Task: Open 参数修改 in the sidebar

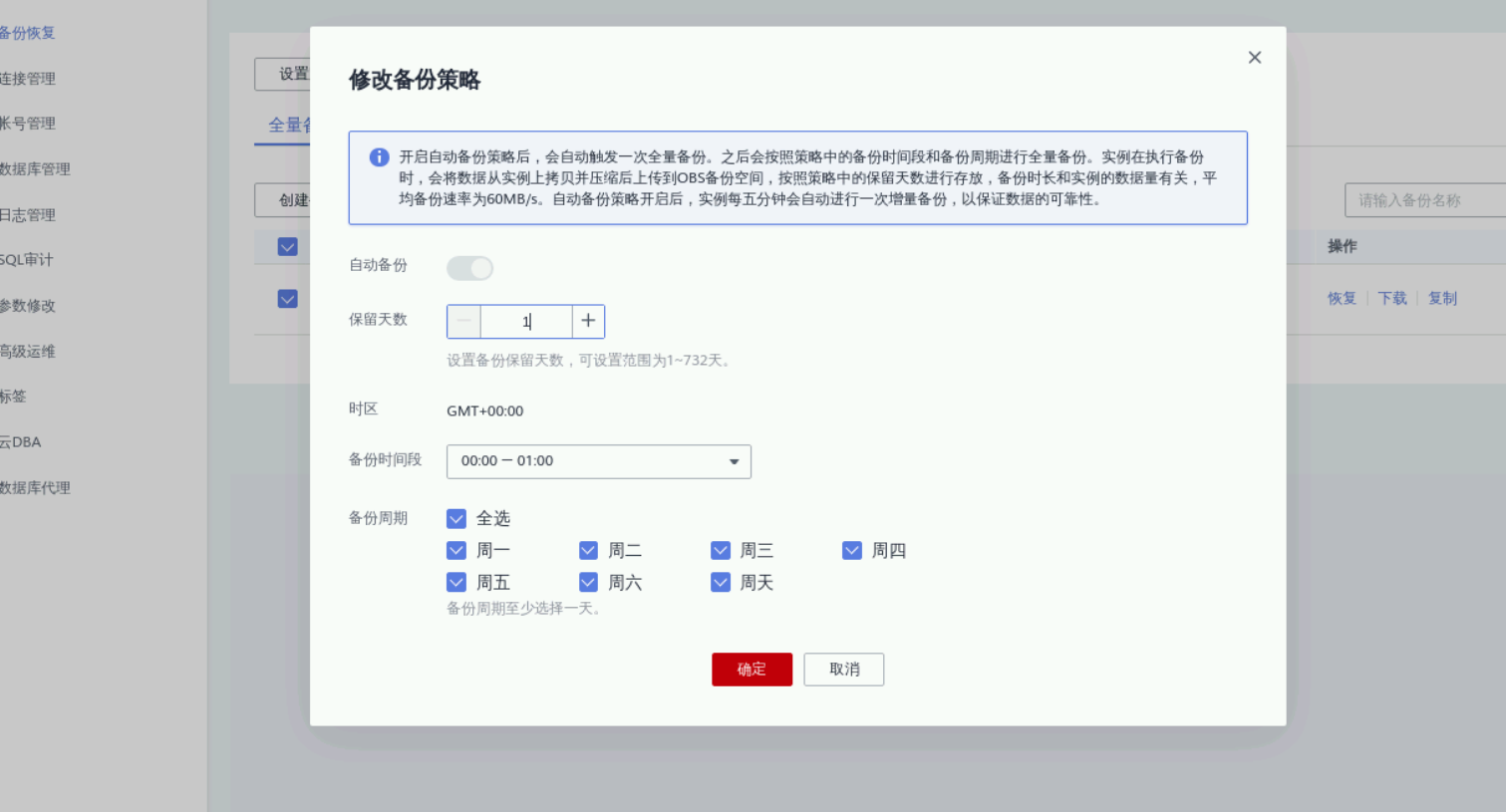Action: 27,306
